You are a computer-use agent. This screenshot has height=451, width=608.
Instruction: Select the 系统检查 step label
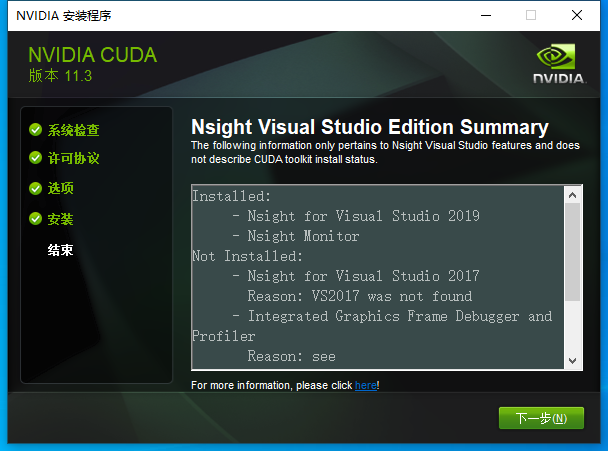click(73, 130)
